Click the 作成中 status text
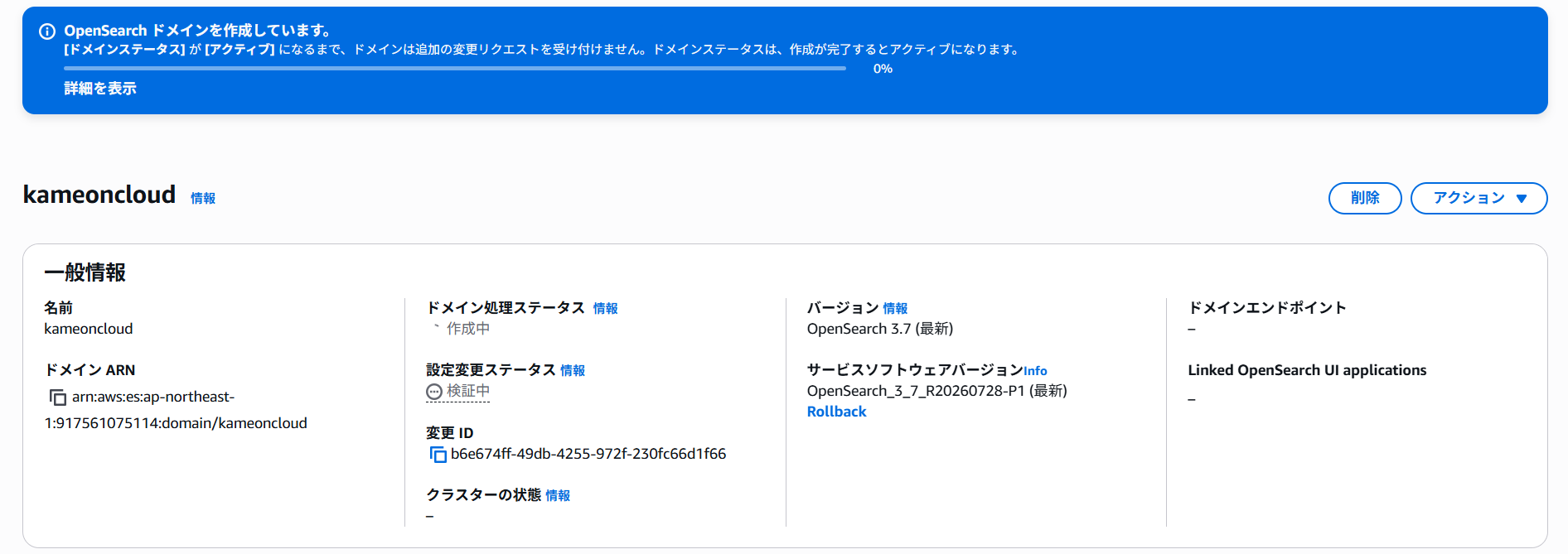Screen dimensions: 1568x554 pos(468,329)
